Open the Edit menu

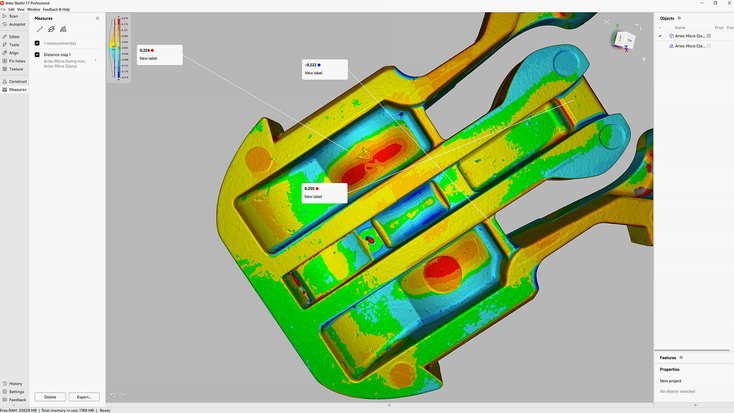point(11,9)
